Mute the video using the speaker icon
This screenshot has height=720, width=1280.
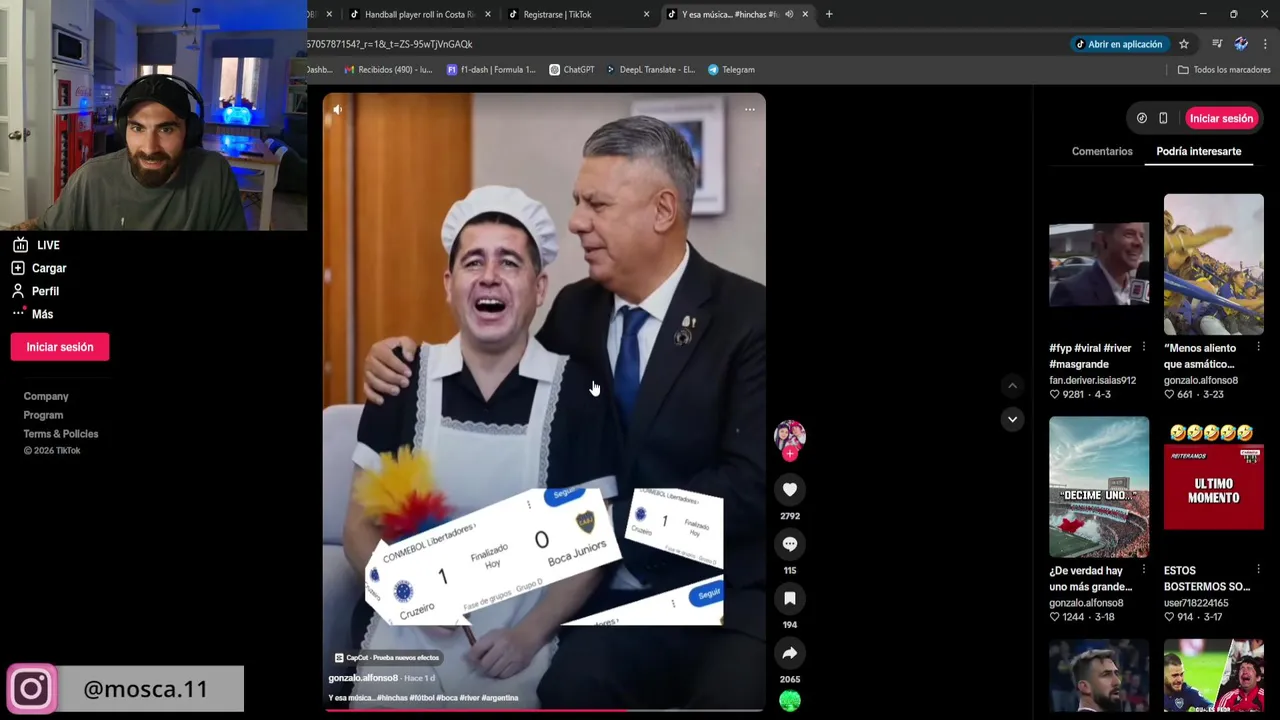tap(337, 110)
